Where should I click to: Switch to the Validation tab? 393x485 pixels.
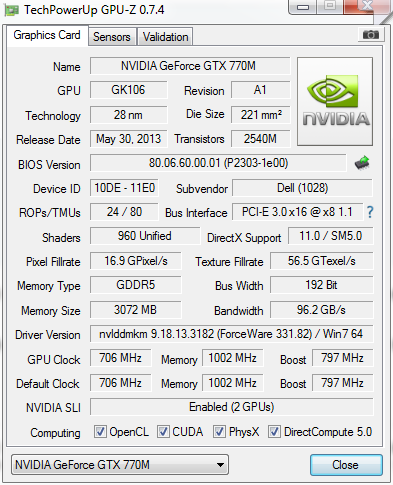pos(165,37)
